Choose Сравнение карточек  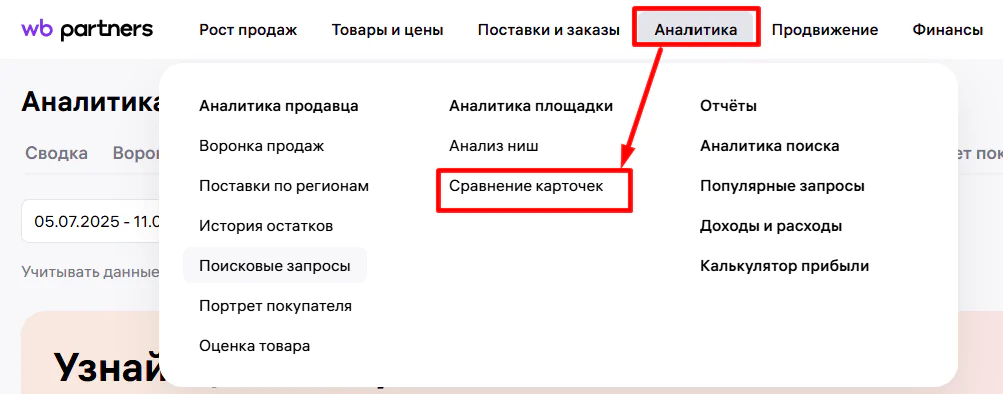[x=526, y=186]
